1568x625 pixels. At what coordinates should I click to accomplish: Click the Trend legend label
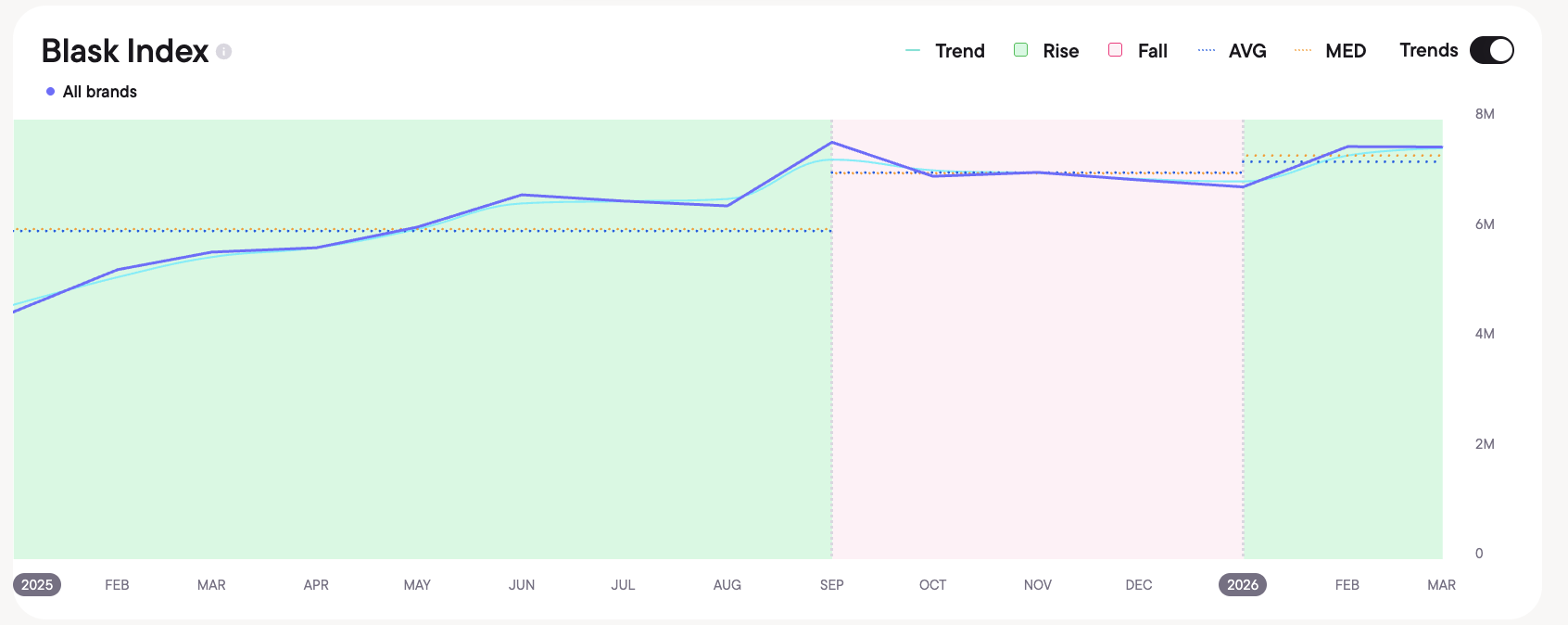coord(960,51)
